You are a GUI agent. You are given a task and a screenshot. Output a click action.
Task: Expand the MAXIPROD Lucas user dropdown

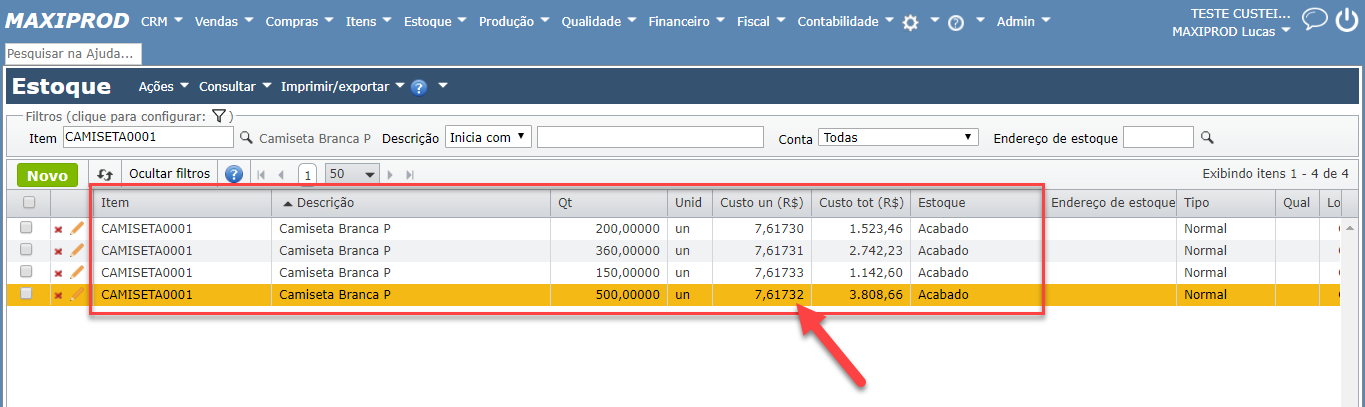(1230, 32)
